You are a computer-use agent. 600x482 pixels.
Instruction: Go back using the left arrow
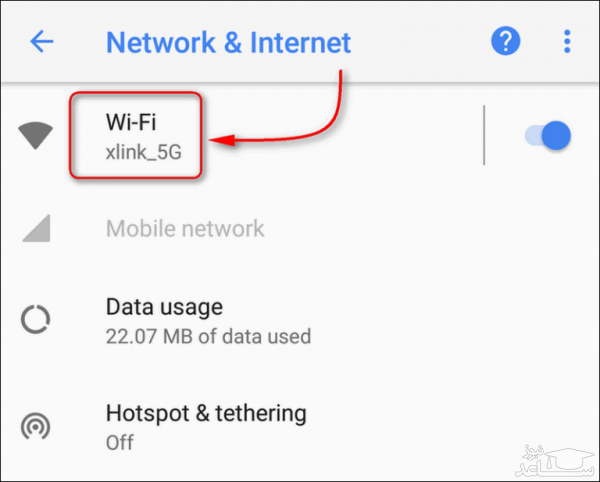click(x=42, y=41)
